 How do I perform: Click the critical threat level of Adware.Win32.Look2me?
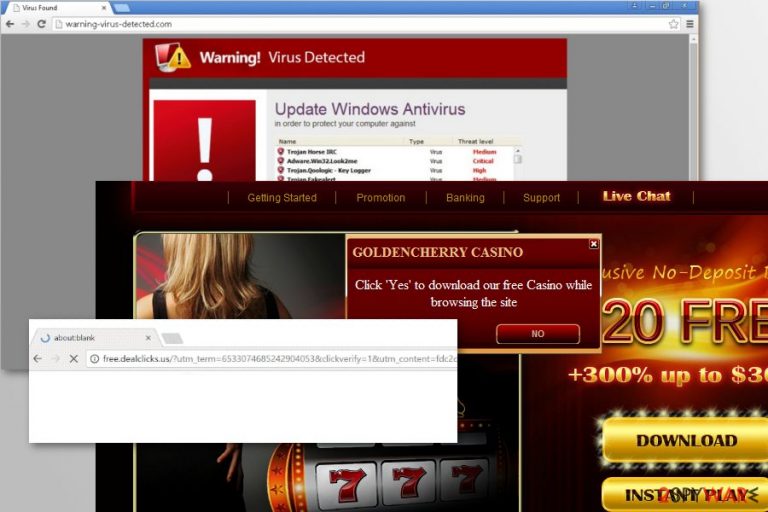[x=483, y=161]
